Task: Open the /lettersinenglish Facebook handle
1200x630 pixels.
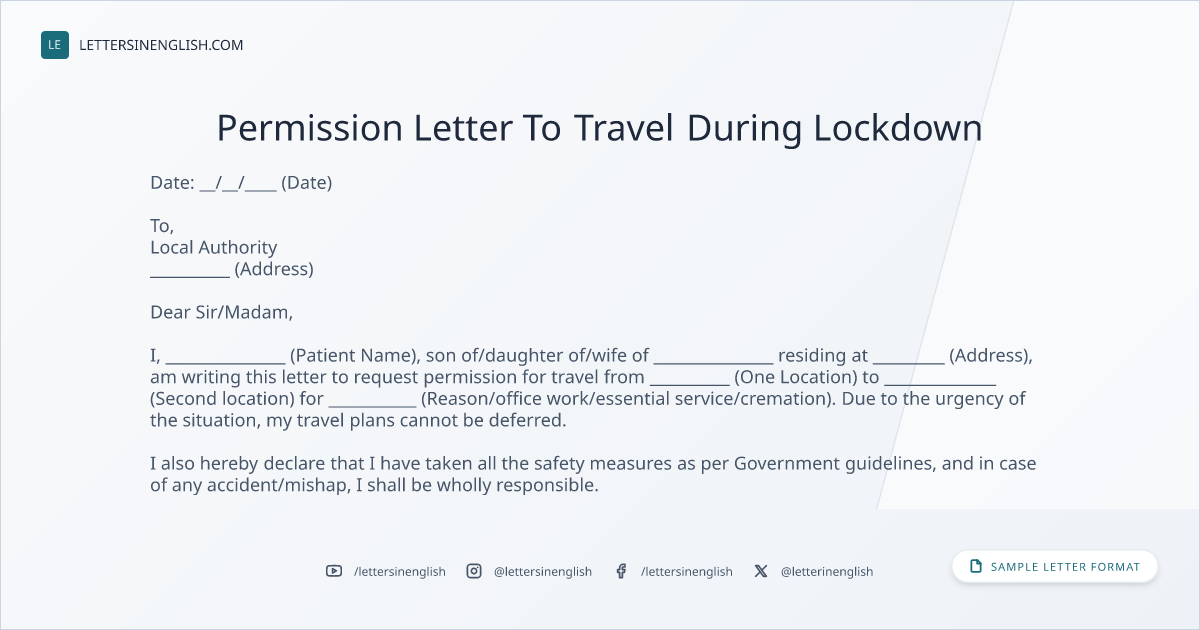Action: click(687, 571)
